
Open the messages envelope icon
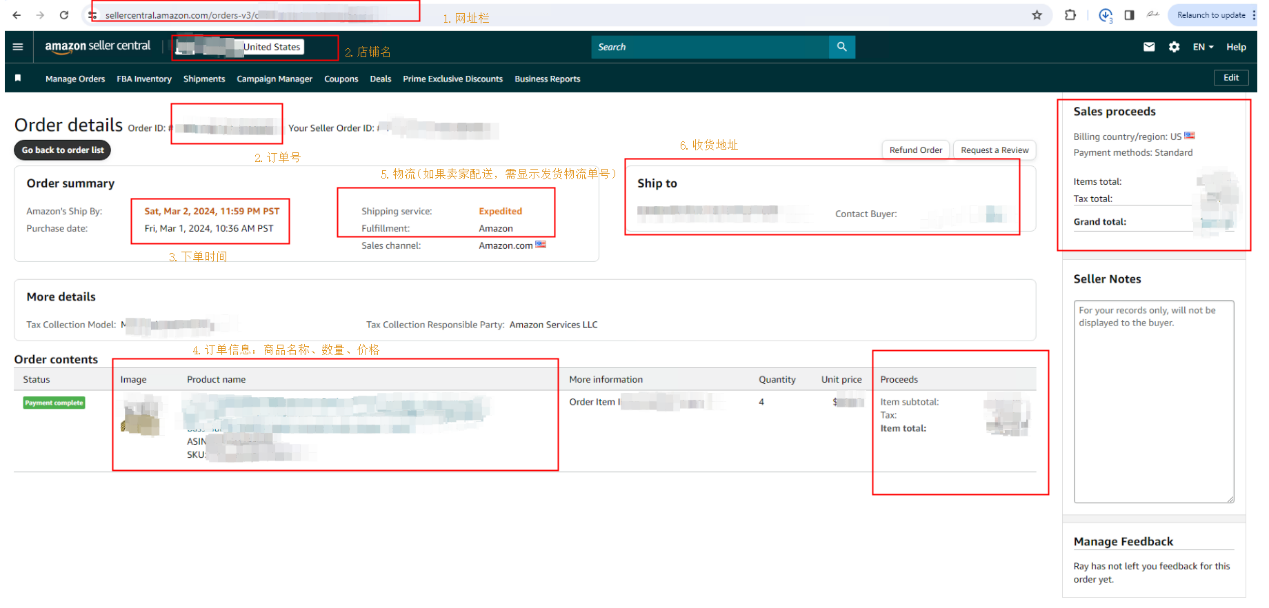[x=1149, y=47]
